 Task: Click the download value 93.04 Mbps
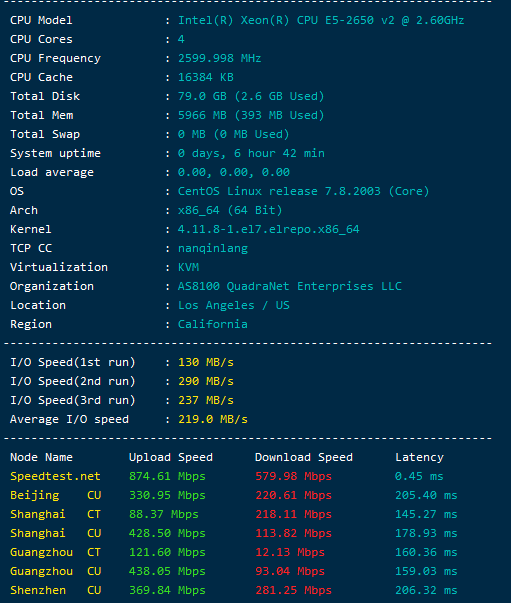[x=290, y=571]
